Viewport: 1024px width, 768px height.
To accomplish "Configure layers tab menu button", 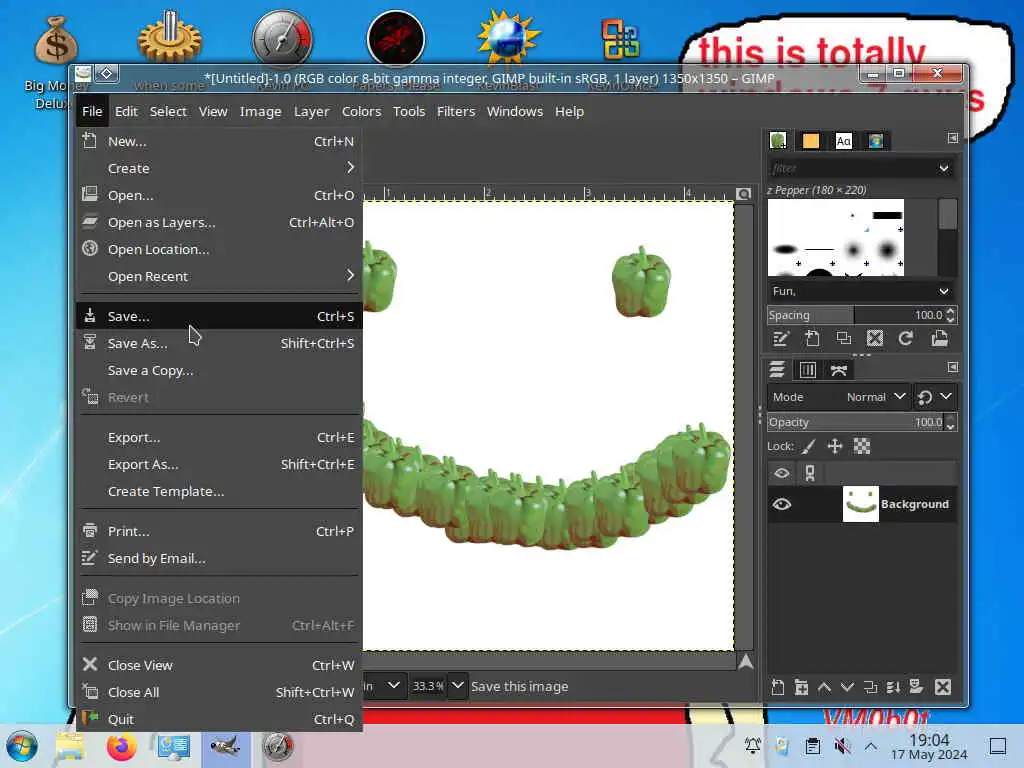I will point(953,367).
